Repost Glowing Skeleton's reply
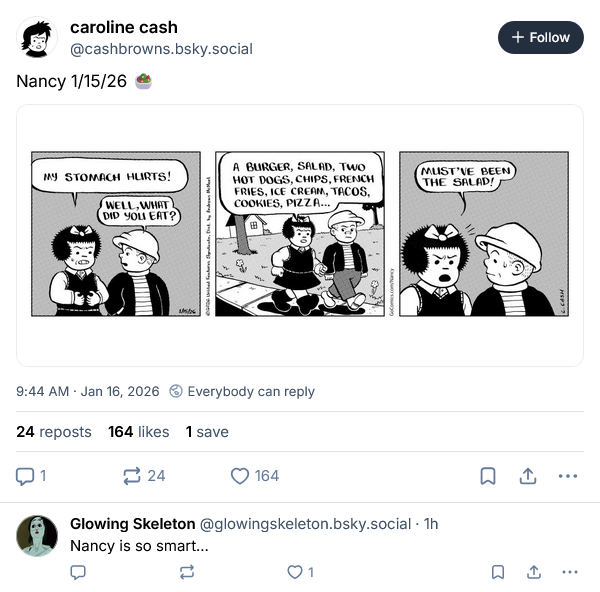600x592 pixels. click(186, 572)
